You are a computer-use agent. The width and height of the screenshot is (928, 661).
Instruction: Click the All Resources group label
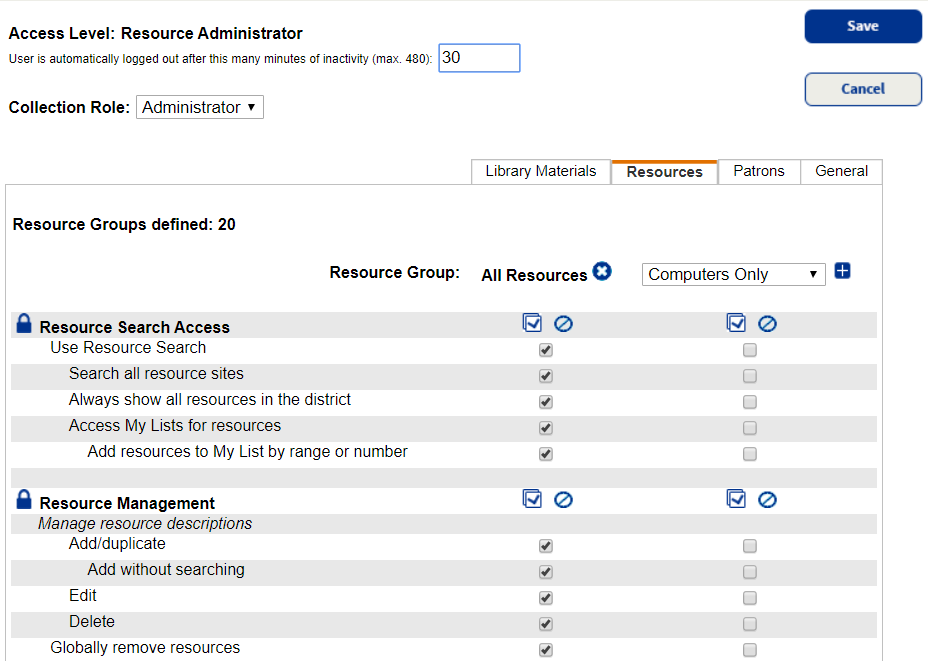tap(534, 275)
